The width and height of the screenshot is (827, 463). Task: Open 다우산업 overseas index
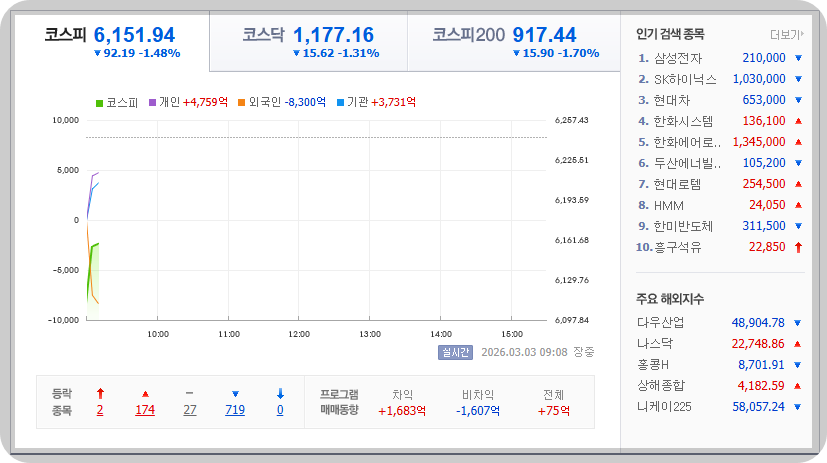point(660,323)
